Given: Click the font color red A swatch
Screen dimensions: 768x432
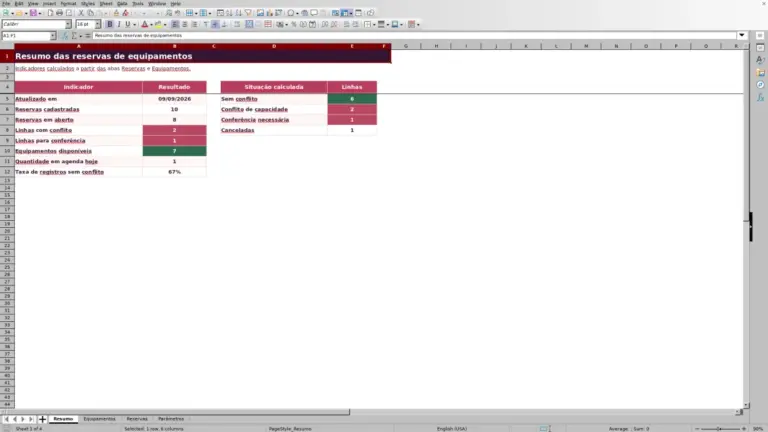Looking at the screenshot, I should 144,24.
